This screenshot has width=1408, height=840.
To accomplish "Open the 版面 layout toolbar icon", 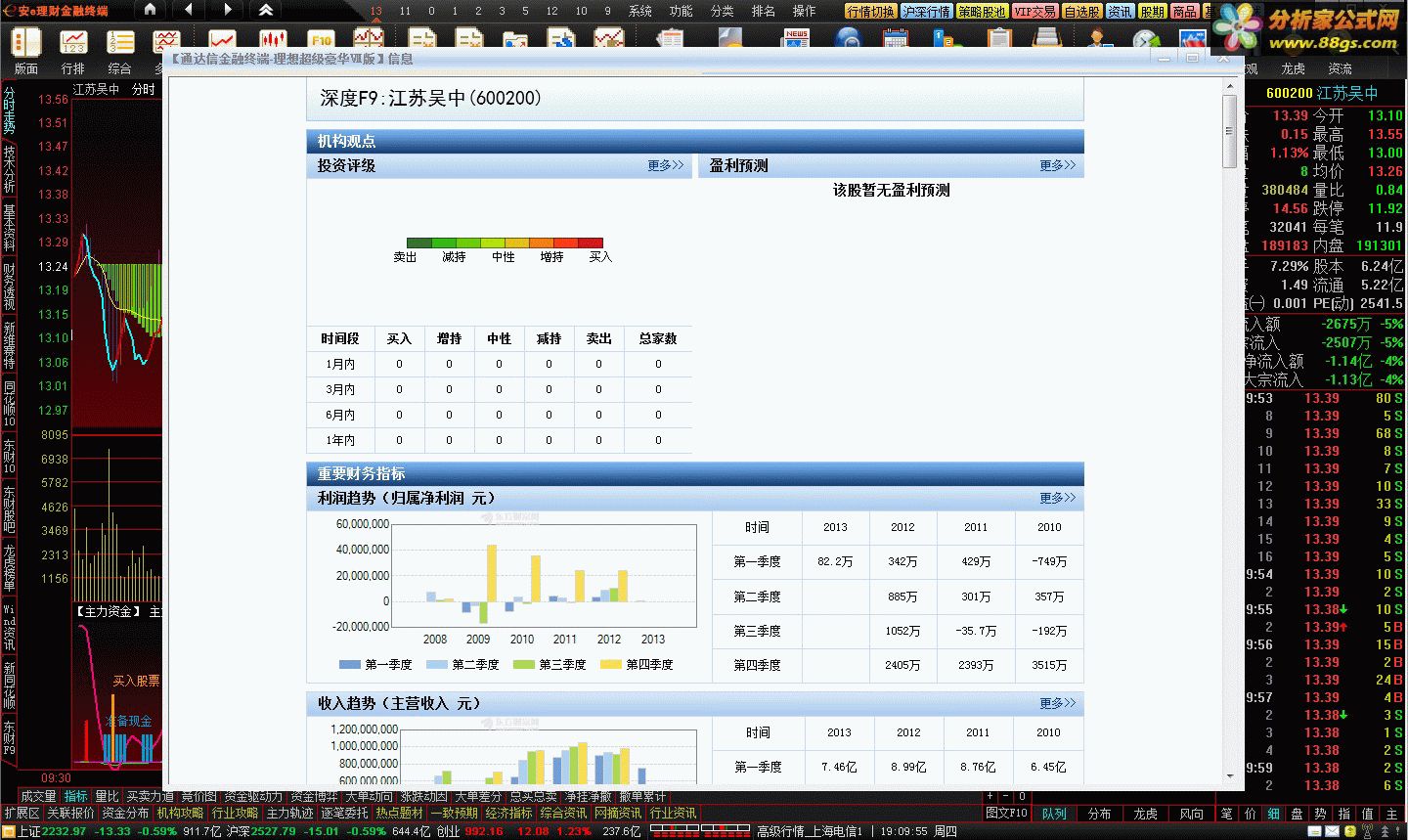I will click(26, 42).
